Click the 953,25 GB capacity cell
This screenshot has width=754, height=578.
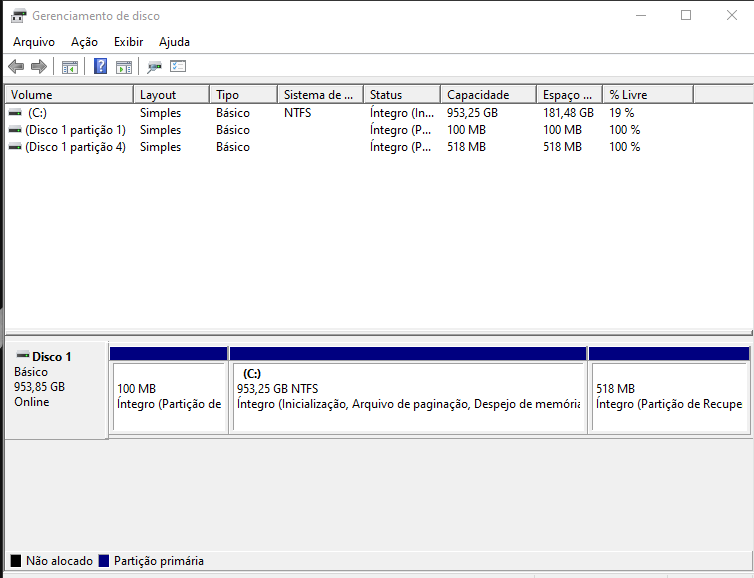pos(472,113)
